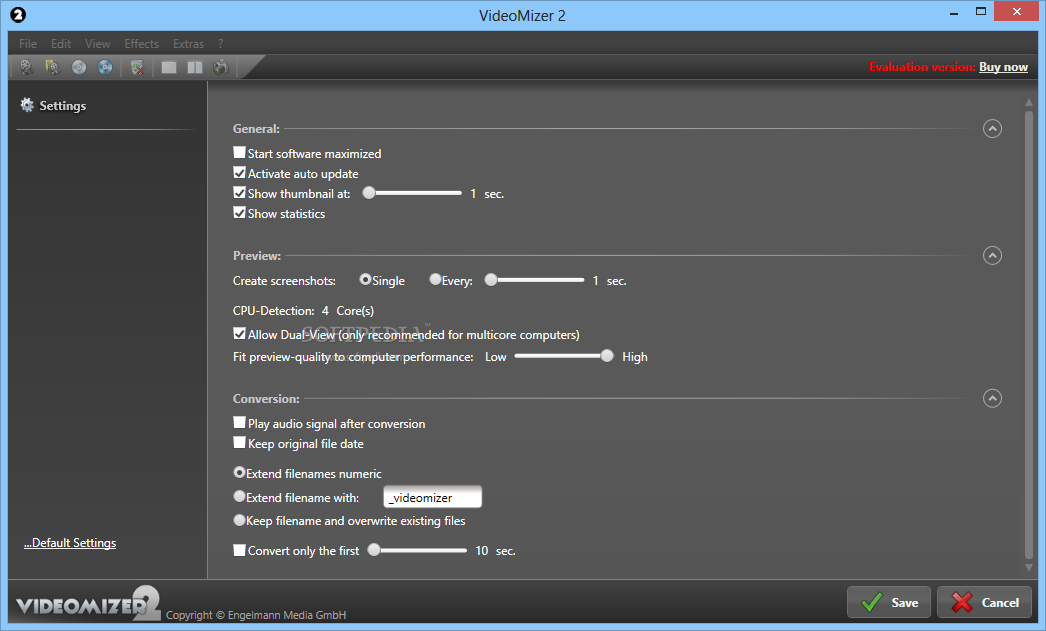Select the Single screenshot radio button
Screen dimensions: 1046x631
(x=365, y=279)
